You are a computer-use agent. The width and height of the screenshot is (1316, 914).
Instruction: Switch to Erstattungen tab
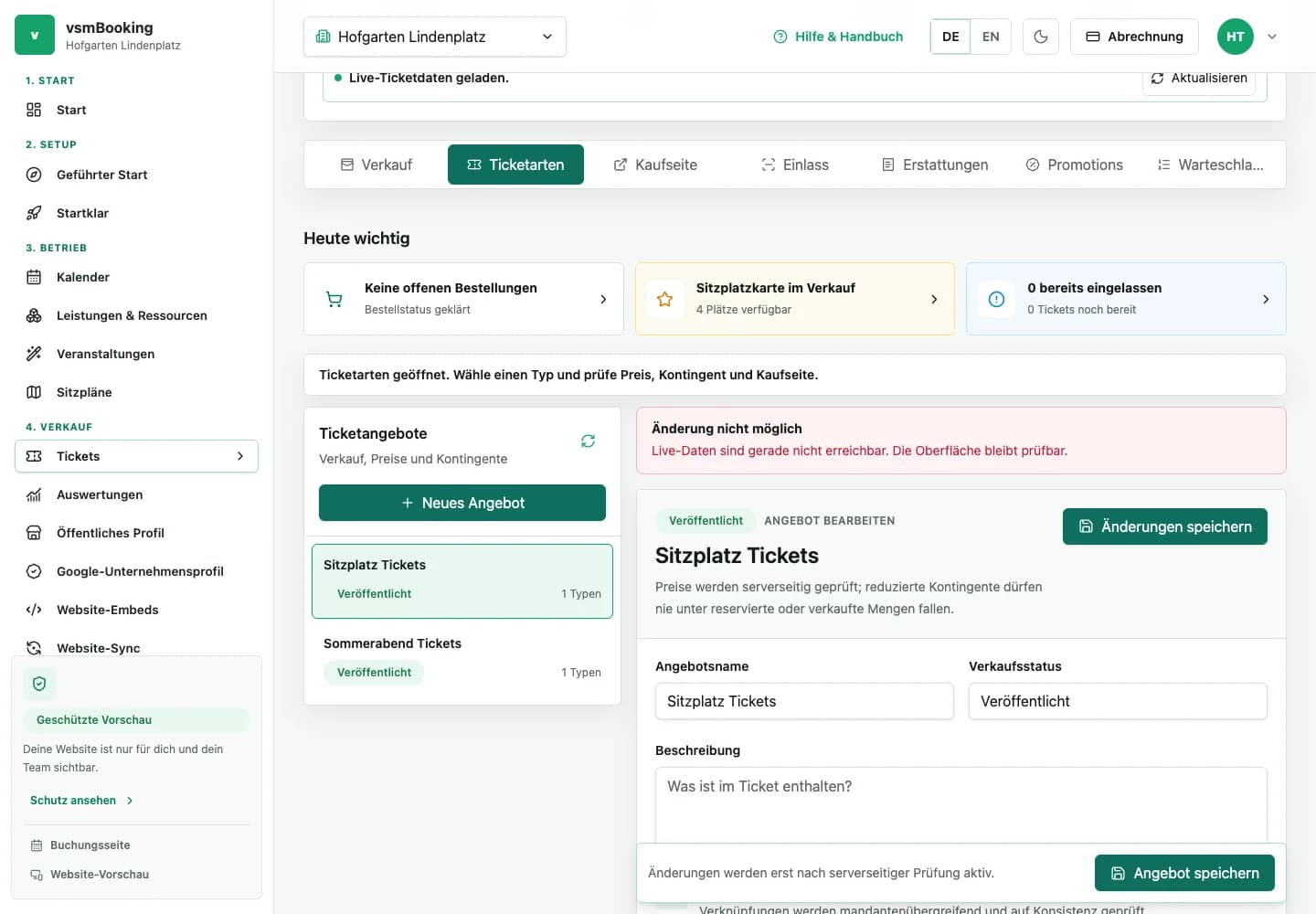coord(935,165)
